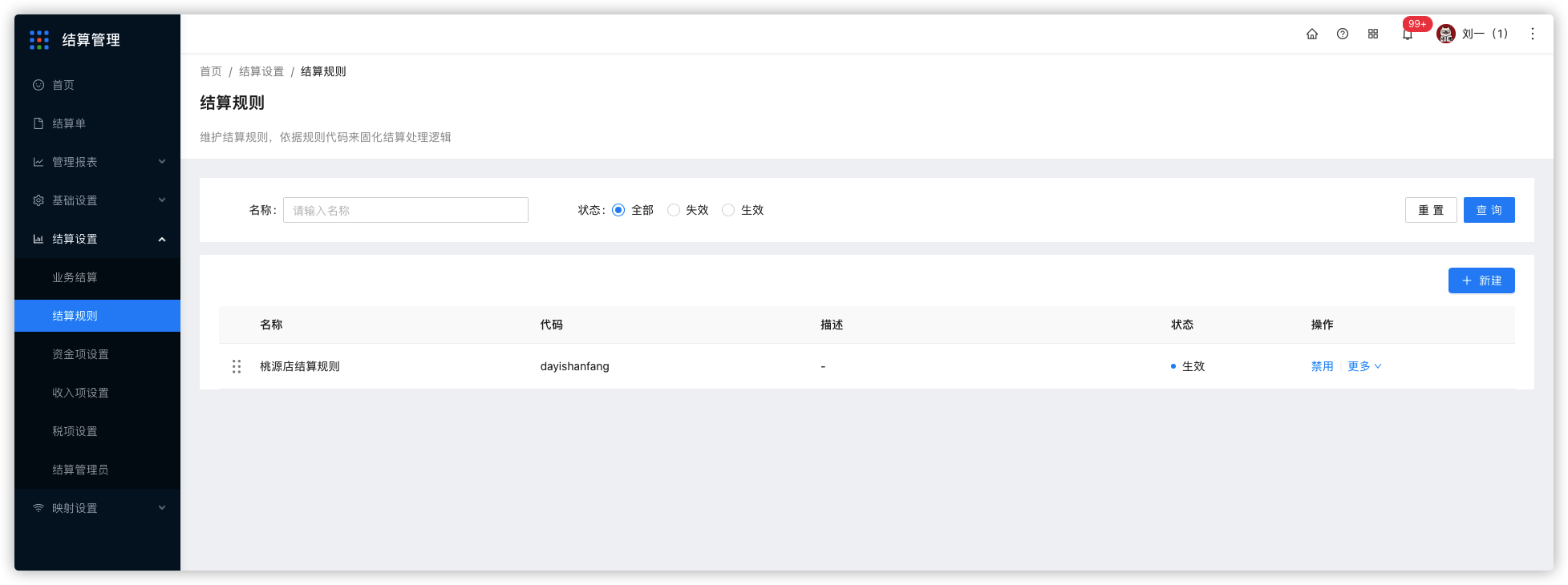Grab the drag handle of 桃源店结算规则 row
This screenshot has width=1568, height=585.
(237, 366)
